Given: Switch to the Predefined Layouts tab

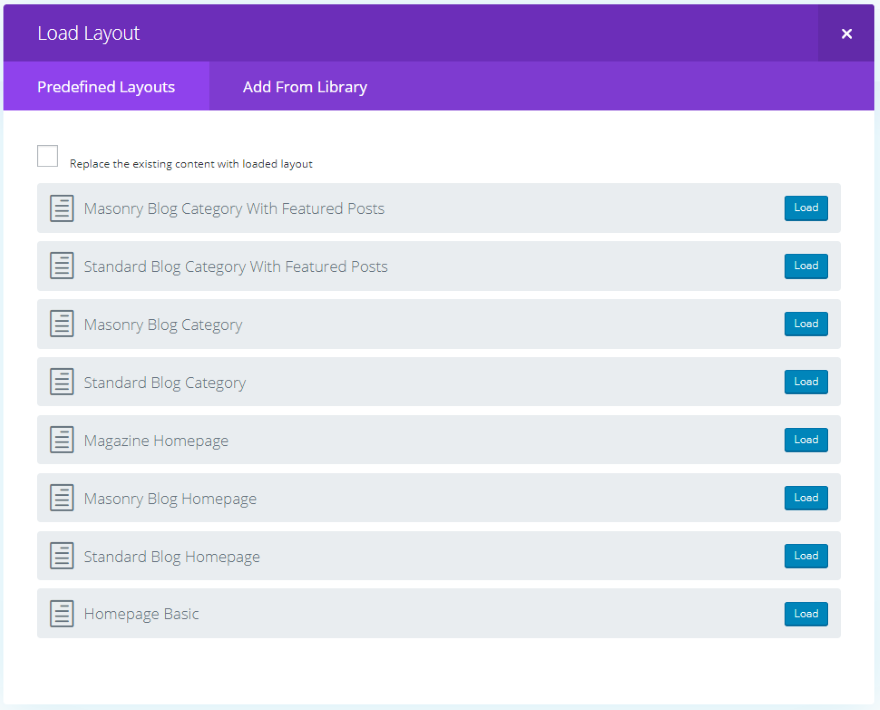Looking at the screenshot, I should [x=106, y=86].
